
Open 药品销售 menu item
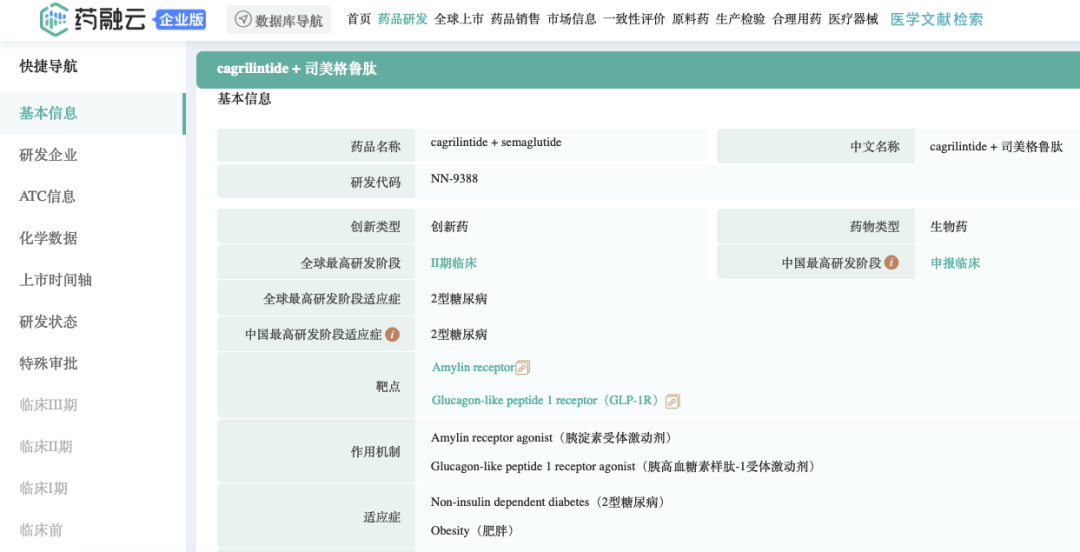pyautogui.click(x=515, y=19)
